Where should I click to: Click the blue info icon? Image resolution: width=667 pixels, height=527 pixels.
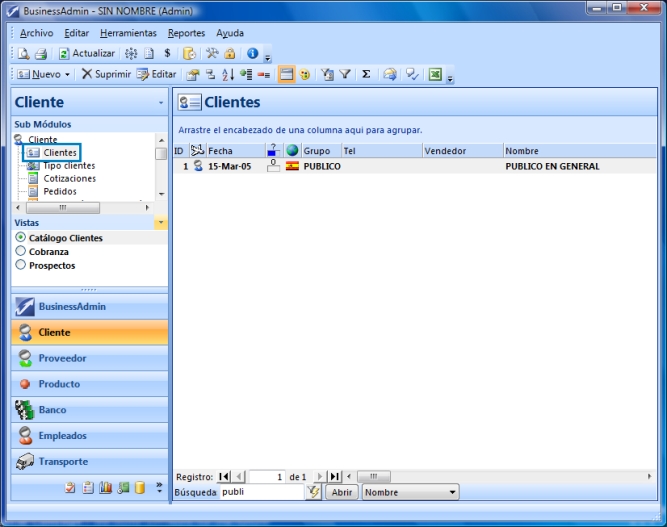[253, 53]
